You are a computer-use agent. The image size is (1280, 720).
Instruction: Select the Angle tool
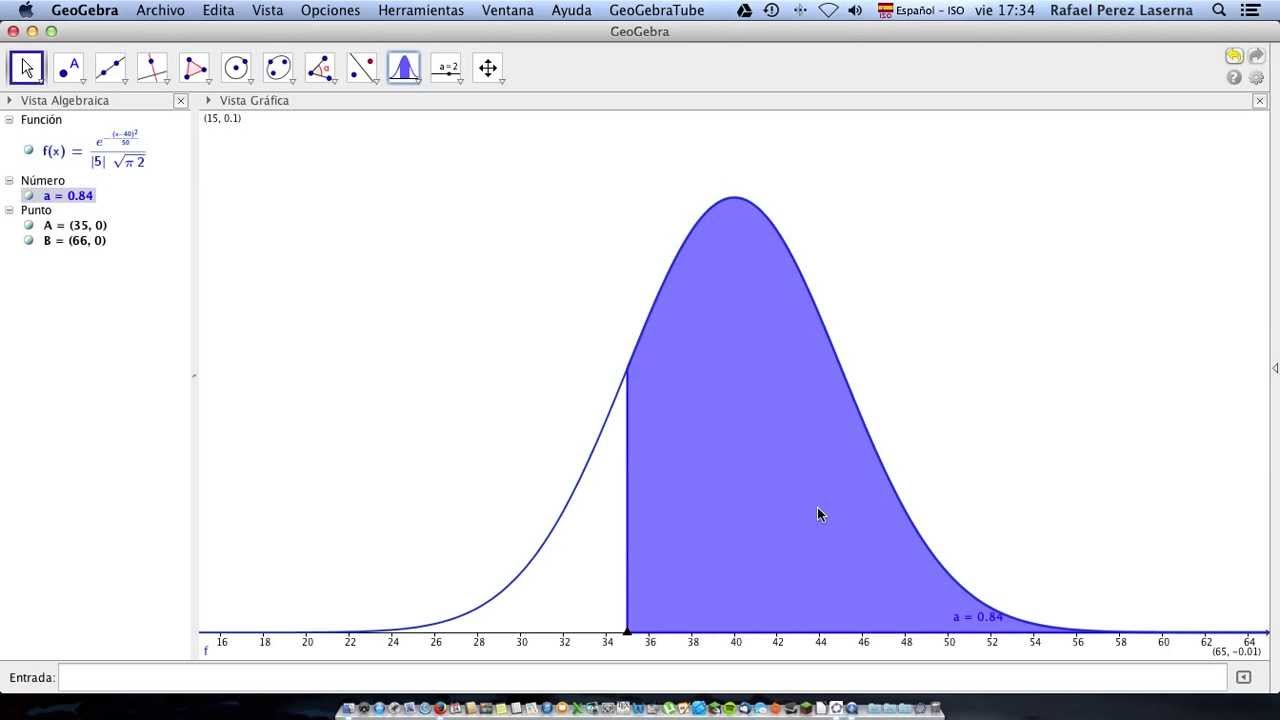click(320, 68)
